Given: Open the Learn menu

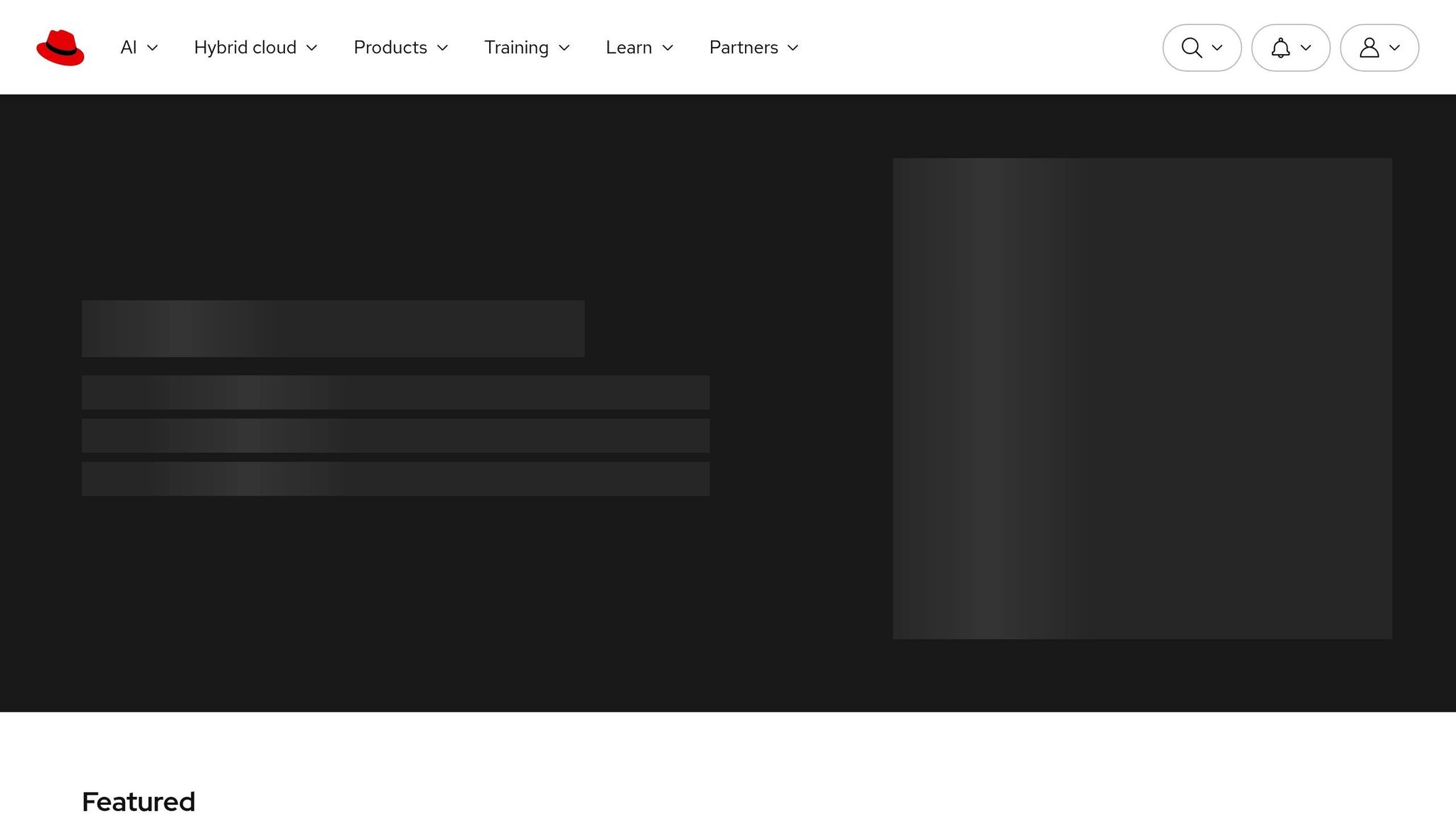Looking at the screenshot, I should tap(628, 48).
